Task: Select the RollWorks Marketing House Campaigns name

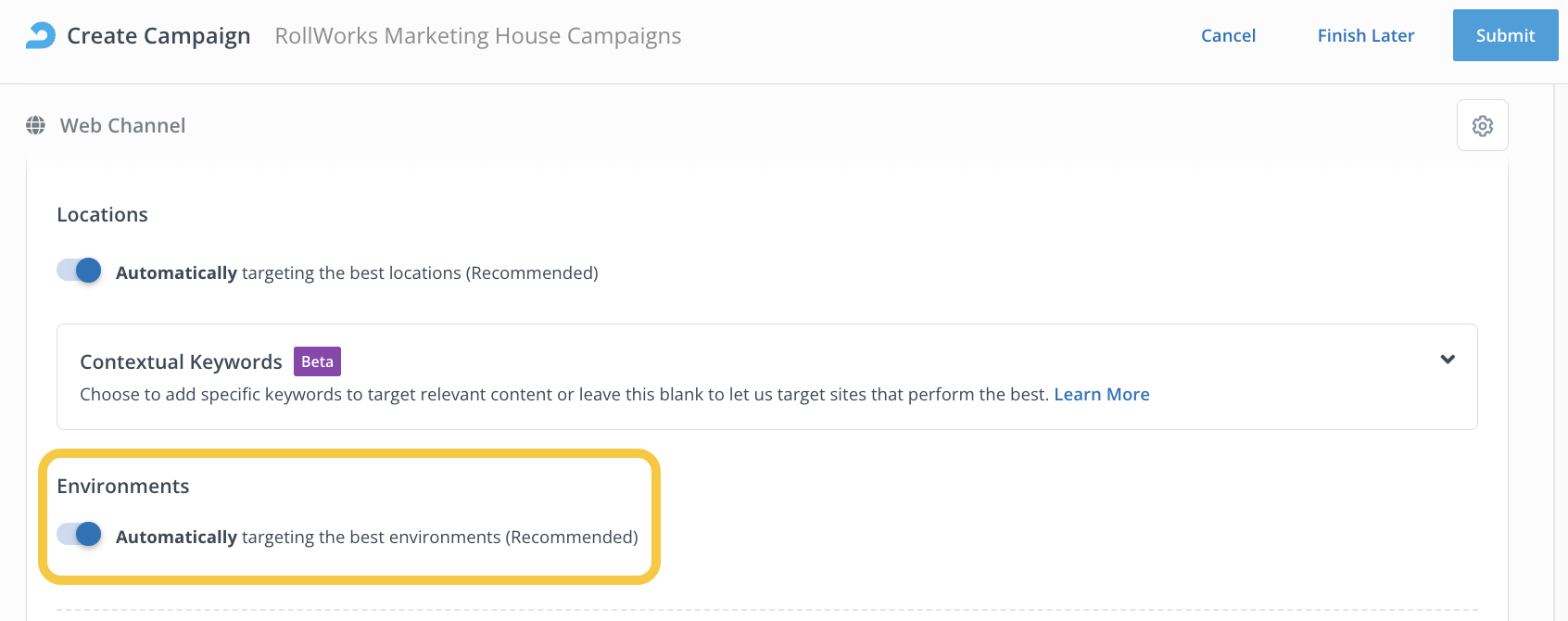Action: pos(477,36)
